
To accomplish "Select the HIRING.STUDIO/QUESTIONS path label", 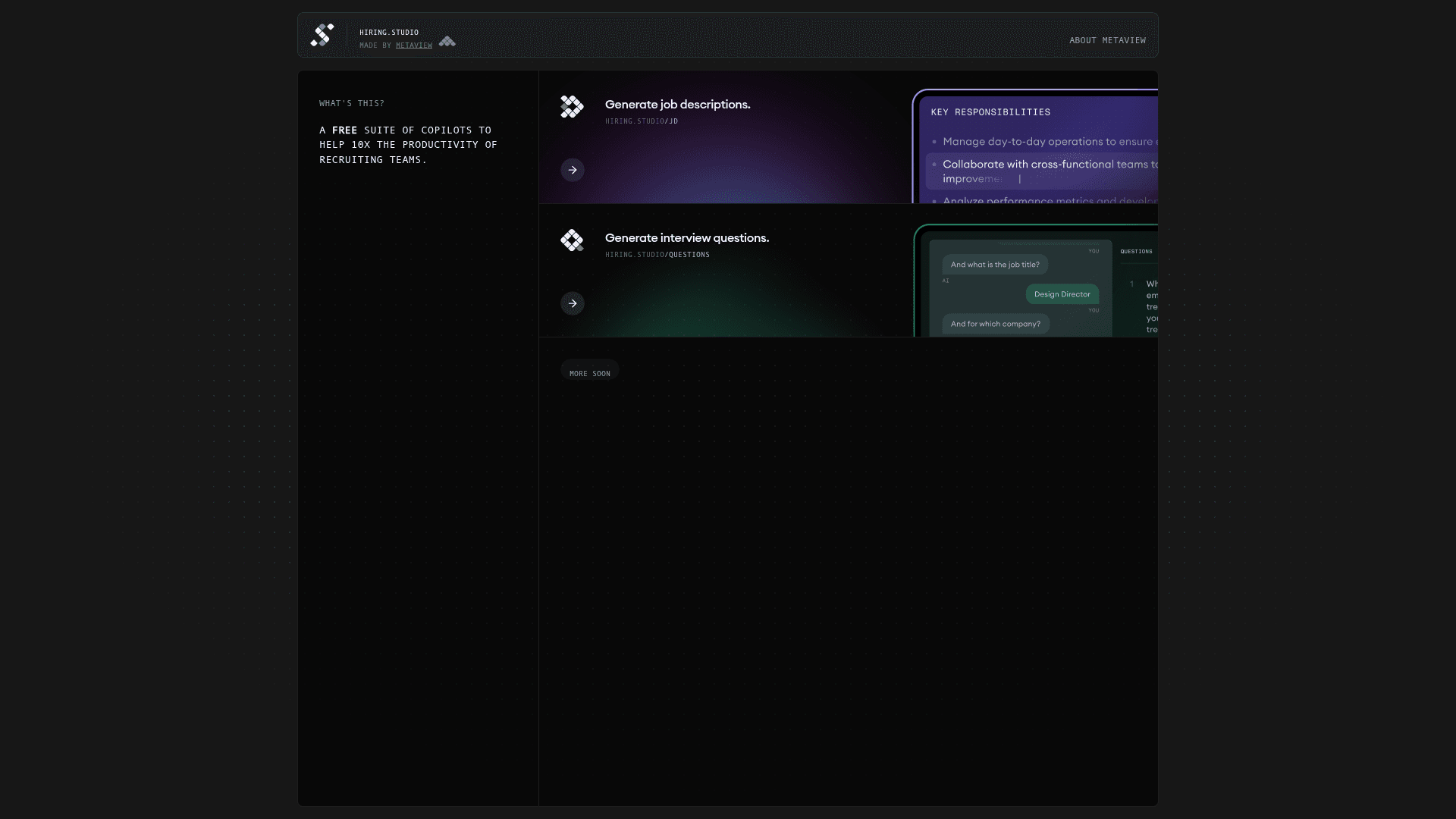I will tap(657, 255).
